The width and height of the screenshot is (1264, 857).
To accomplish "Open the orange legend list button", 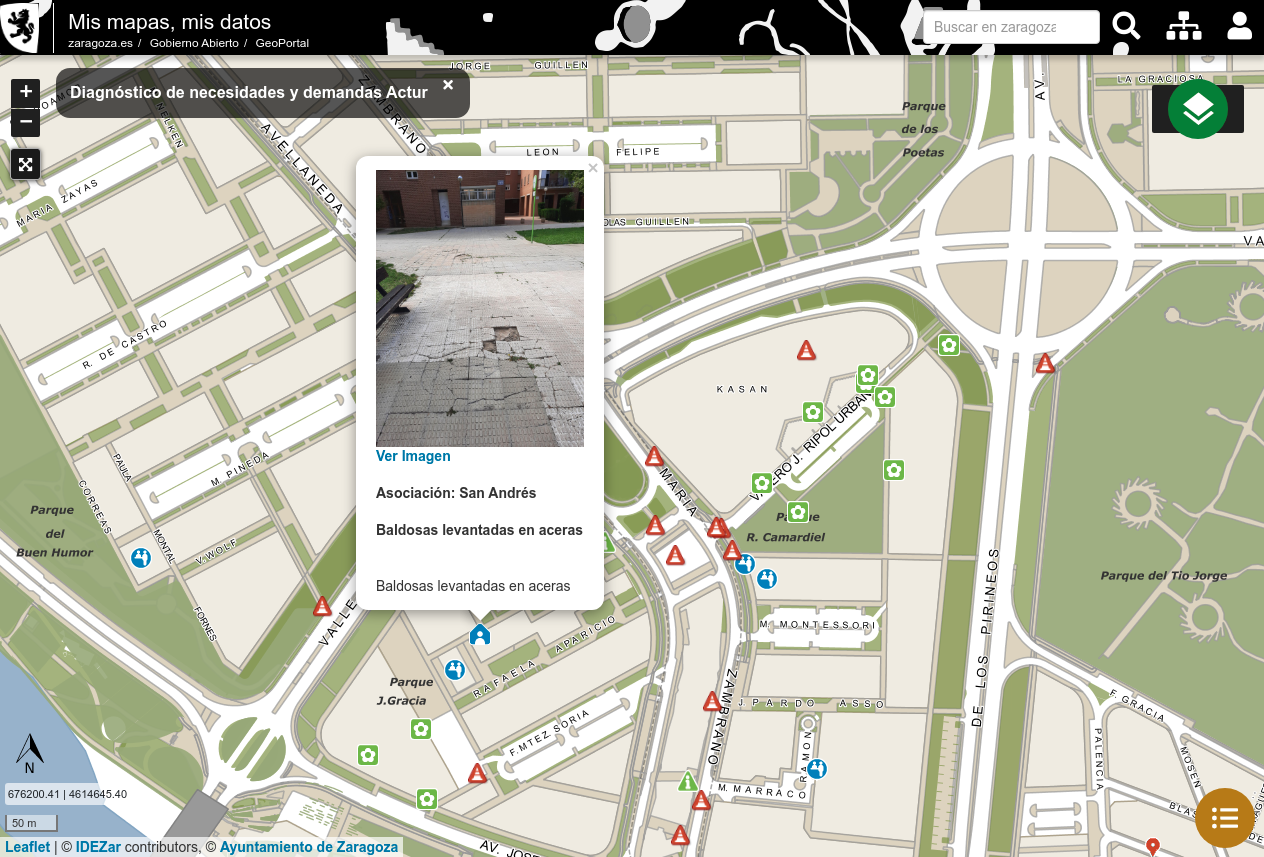I will click(x=1224, y=818).
